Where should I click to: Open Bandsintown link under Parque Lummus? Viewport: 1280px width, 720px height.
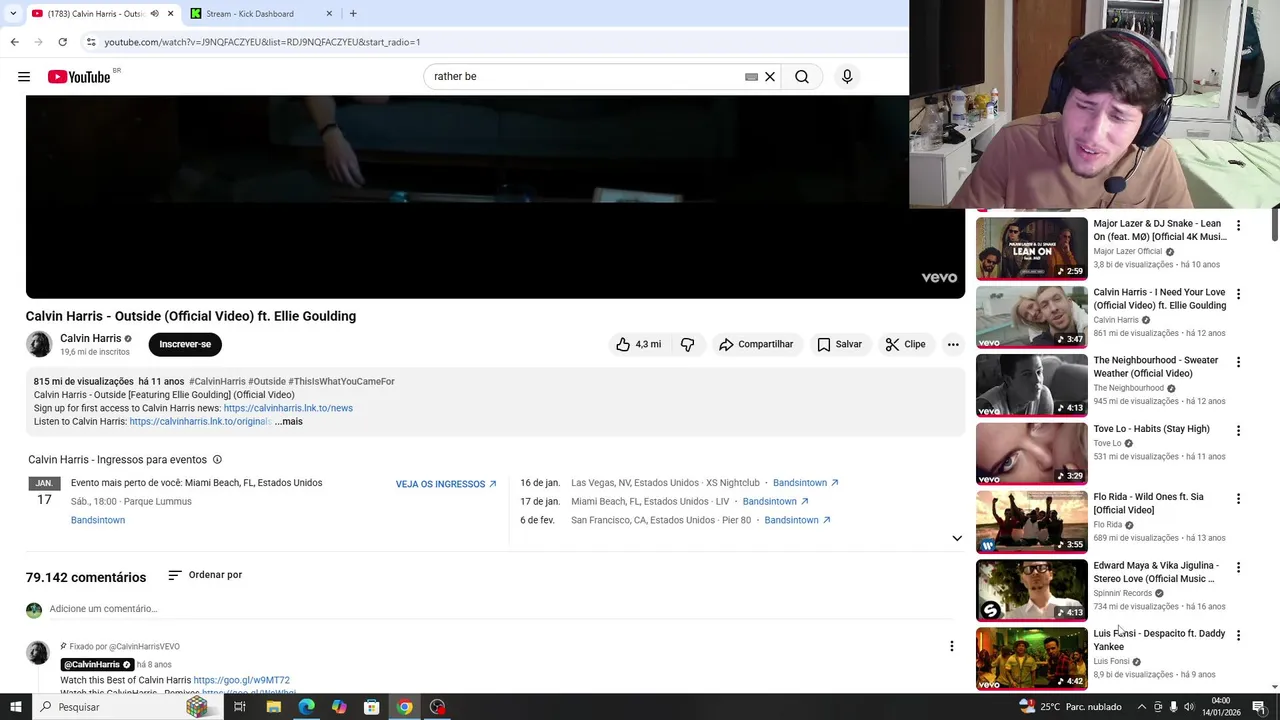(x=98, y=520)
